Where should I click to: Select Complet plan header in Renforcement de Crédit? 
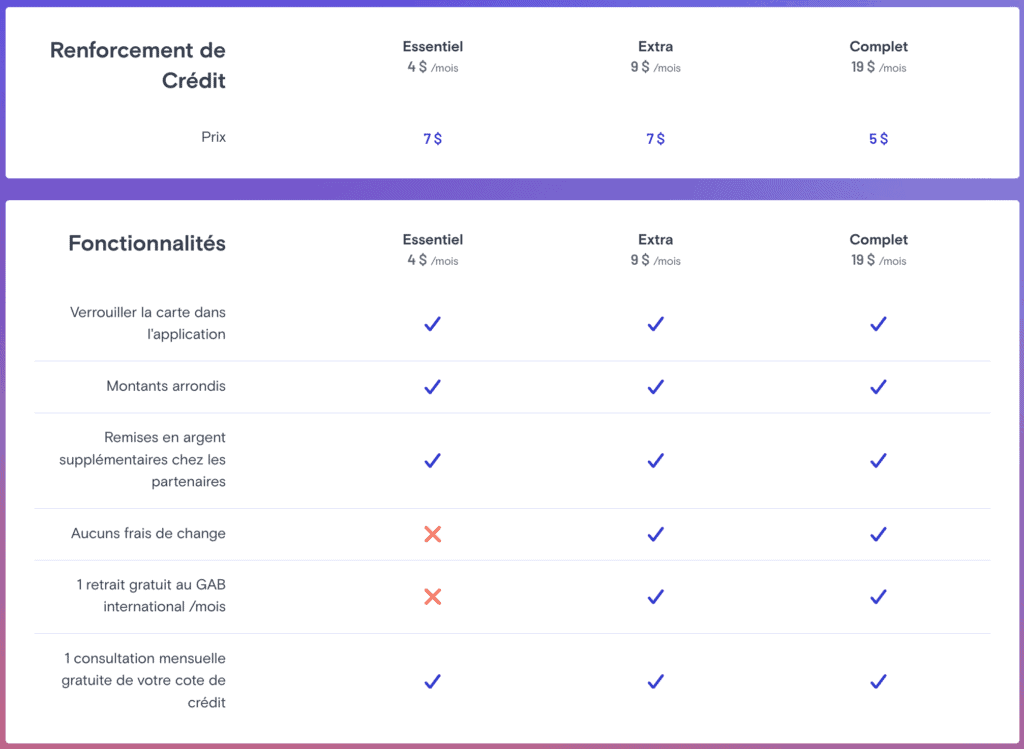coord(878,47)
